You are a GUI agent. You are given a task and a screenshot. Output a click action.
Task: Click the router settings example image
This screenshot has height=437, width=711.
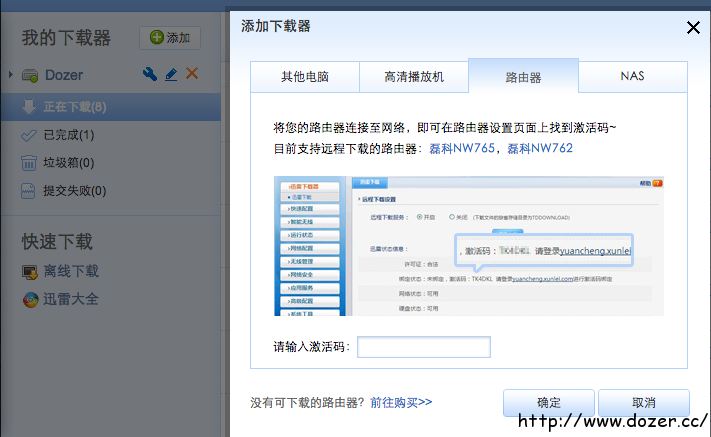tap(469, 246)
